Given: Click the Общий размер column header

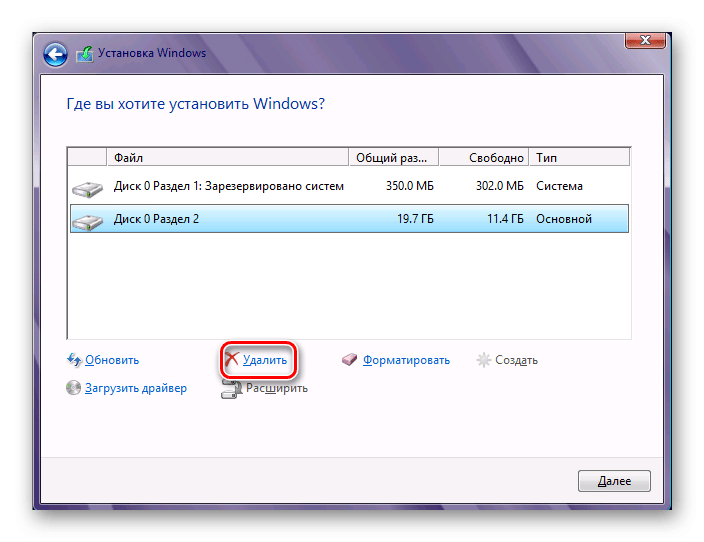Looking at the screenshot, I should tap(393, 157).
